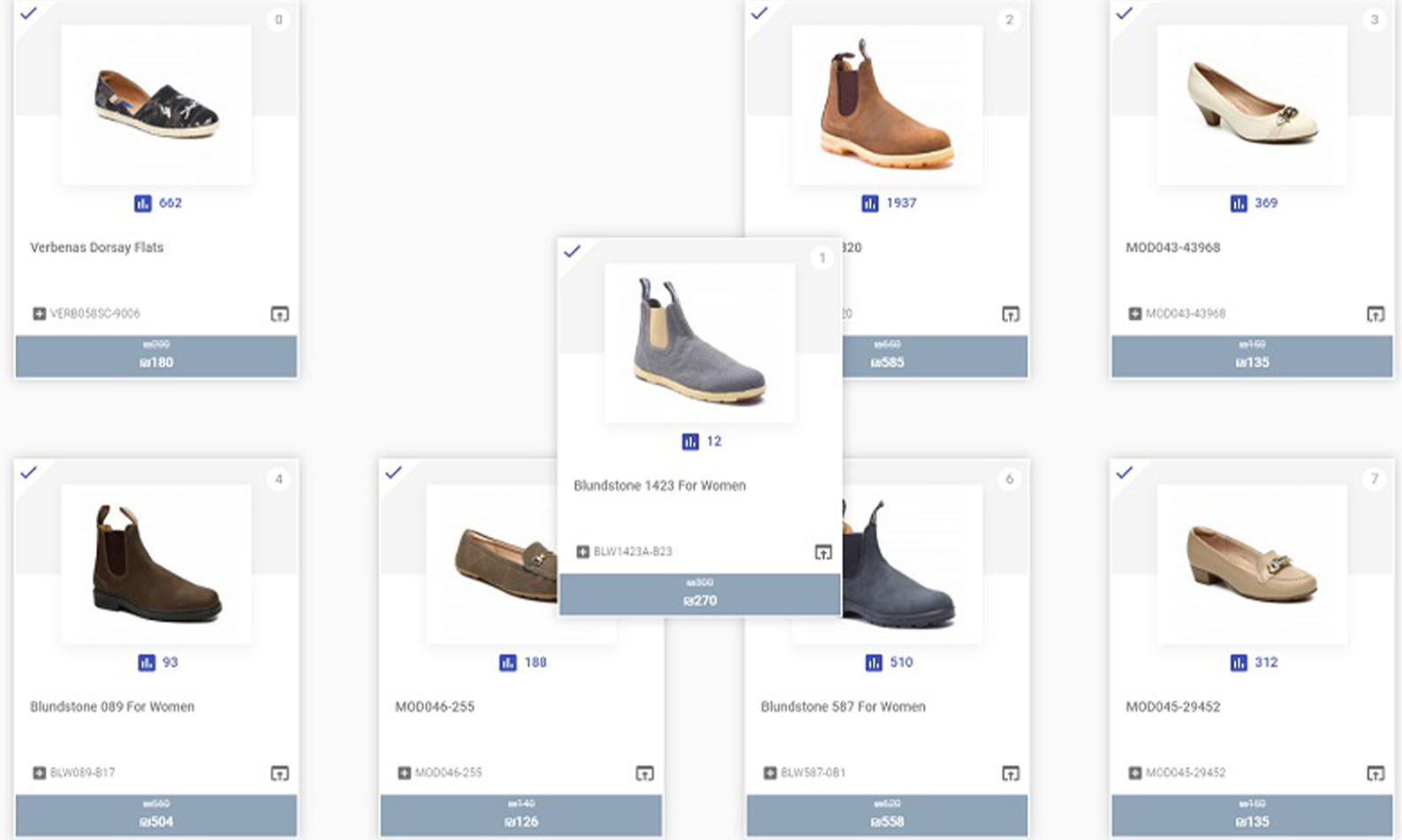Click the plus icon beside VERB058SC-9006
The width and height of the screenshot is (1402, 840).
[39, 314]
